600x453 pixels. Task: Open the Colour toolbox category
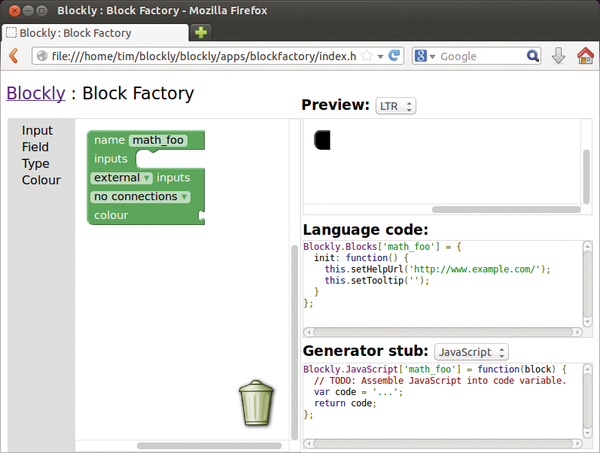[41, 180]
